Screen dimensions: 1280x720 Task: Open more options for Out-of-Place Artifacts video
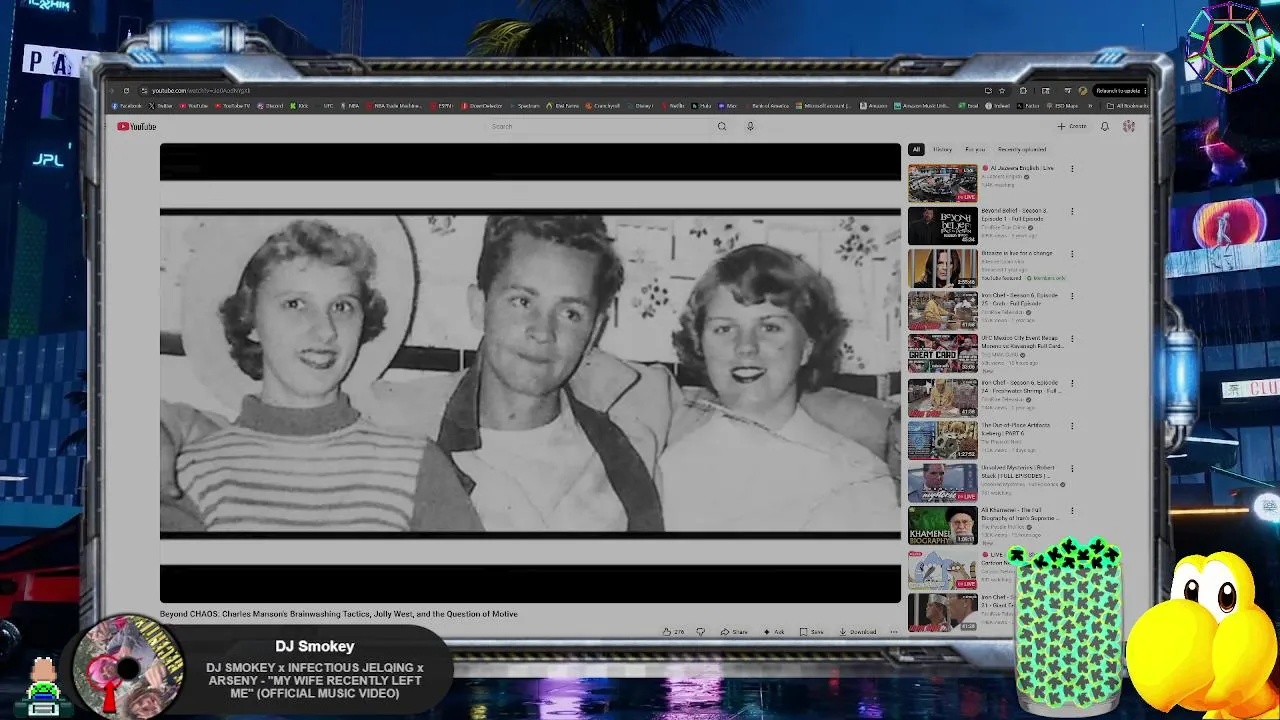click(1072, 426)
